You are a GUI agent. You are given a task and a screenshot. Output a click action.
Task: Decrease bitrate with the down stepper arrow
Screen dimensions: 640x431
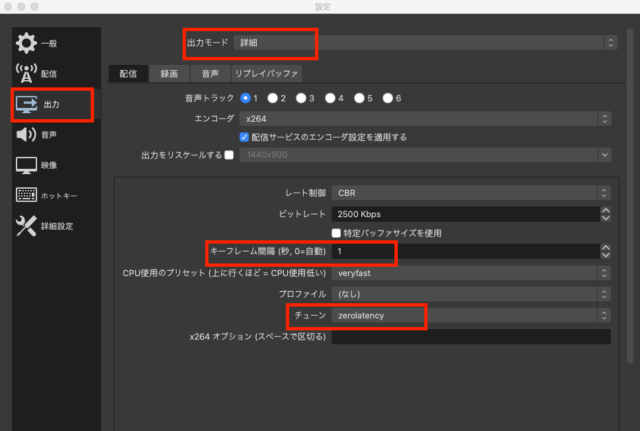coord(606,218)
